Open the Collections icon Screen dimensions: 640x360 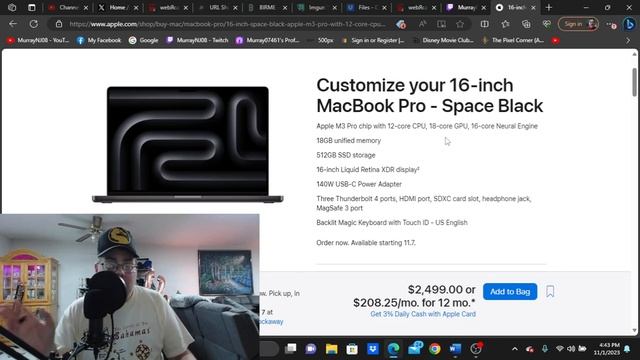click(526, 24)
